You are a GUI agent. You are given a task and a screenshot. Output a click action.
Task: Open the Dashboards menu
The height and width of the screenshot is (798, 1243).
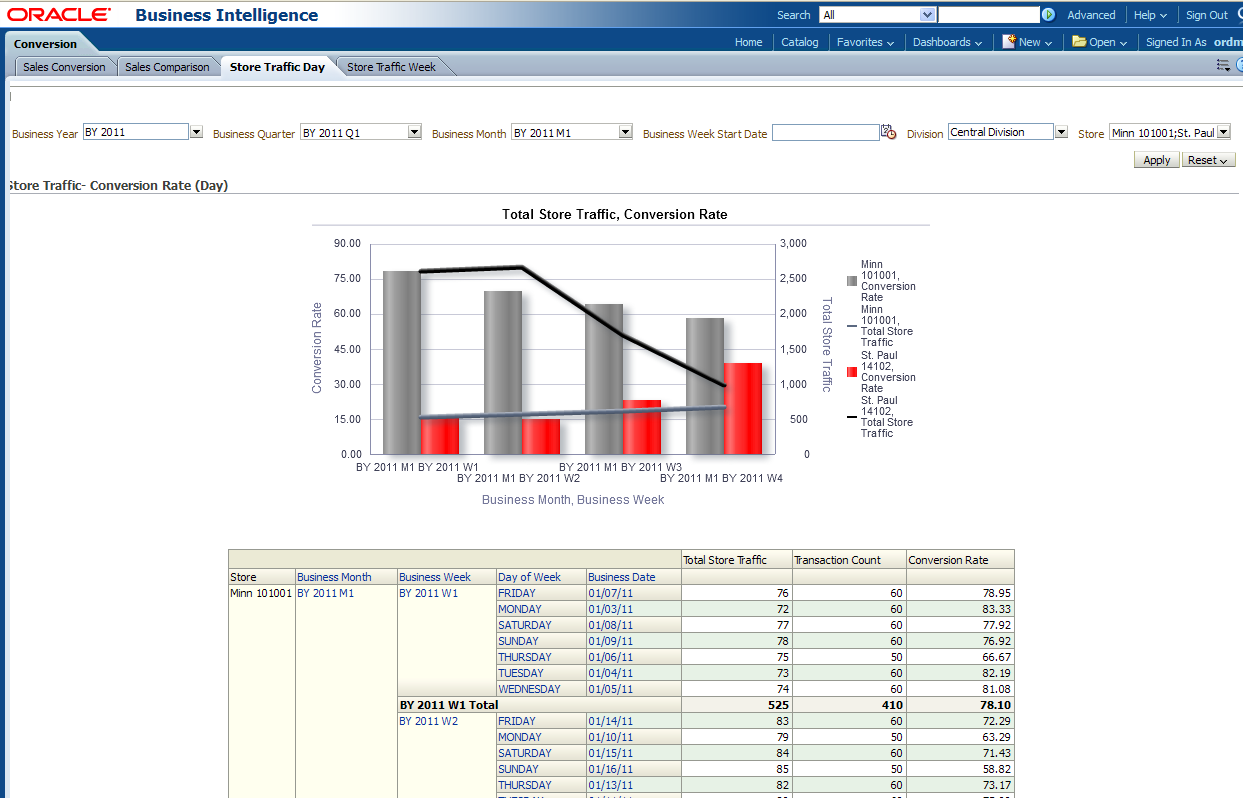coord(947,42)
